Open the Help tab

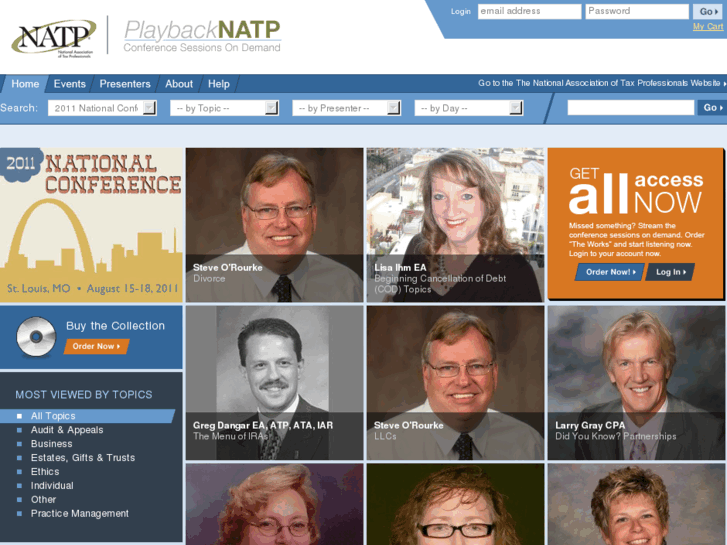[x=218, y=84]
